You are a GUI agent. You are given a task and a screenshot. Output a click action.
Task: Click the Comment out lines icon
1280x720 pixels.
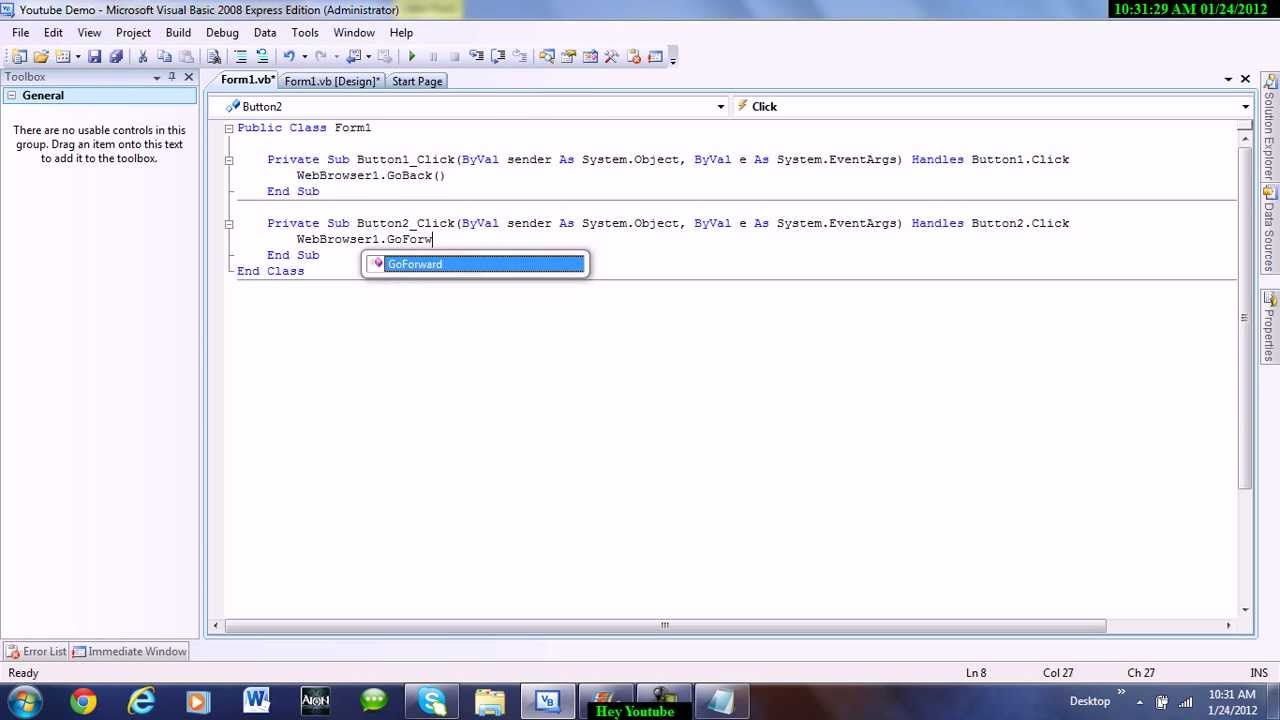coord(240,57)
